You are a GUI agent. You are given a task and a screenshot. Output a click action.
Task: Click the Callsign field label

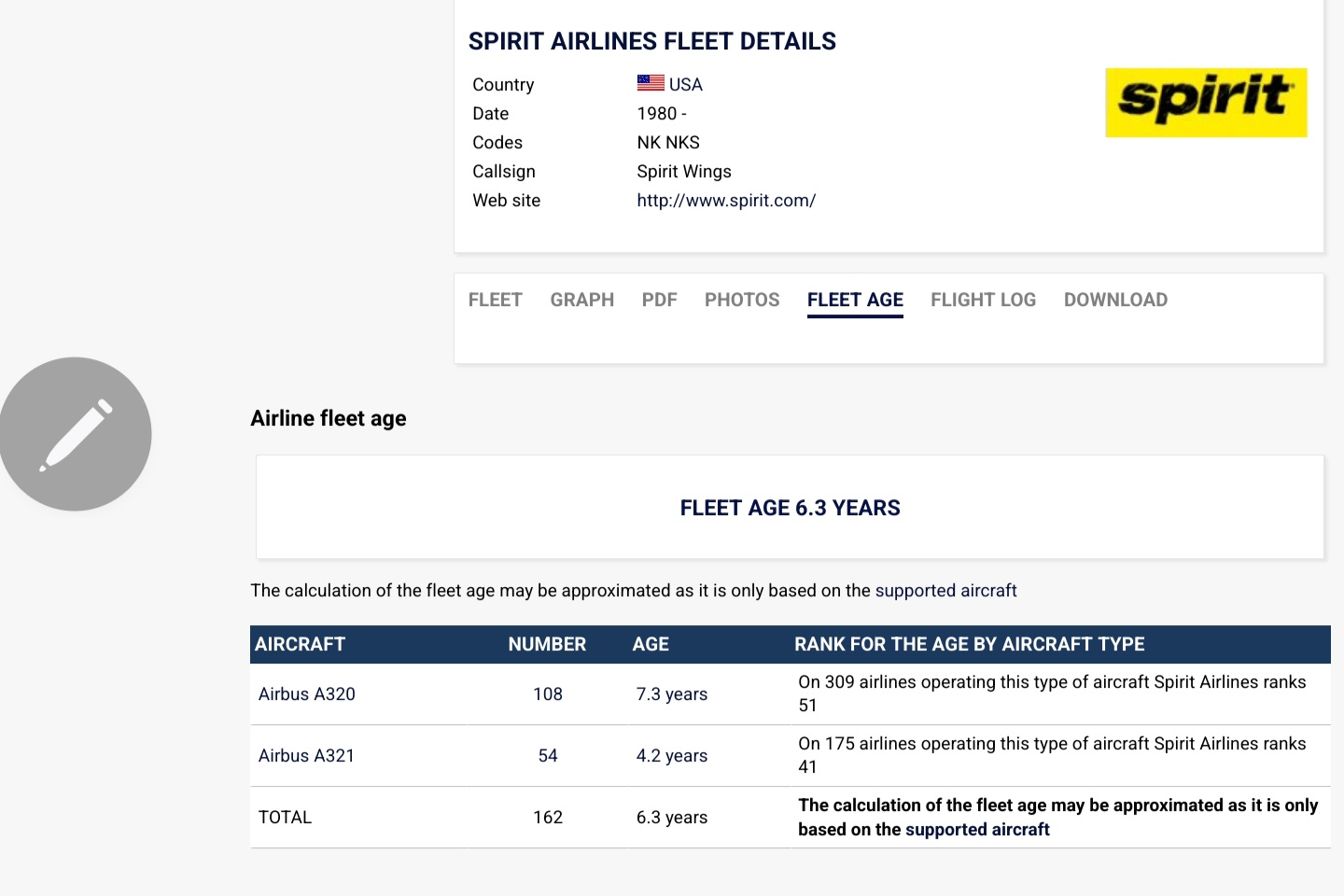[x=504, y=171]
